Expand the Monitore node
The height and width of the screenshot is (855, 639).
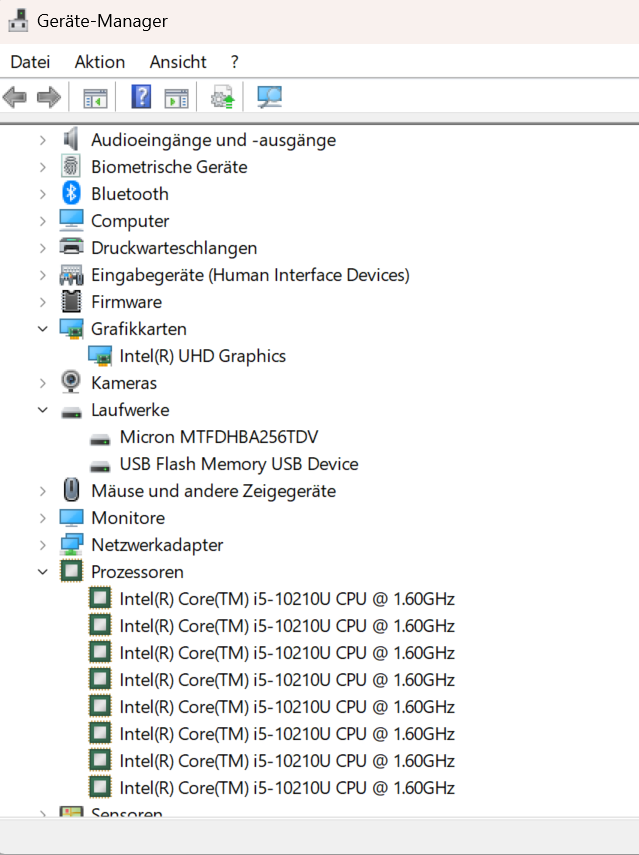[x=43, y=518]
